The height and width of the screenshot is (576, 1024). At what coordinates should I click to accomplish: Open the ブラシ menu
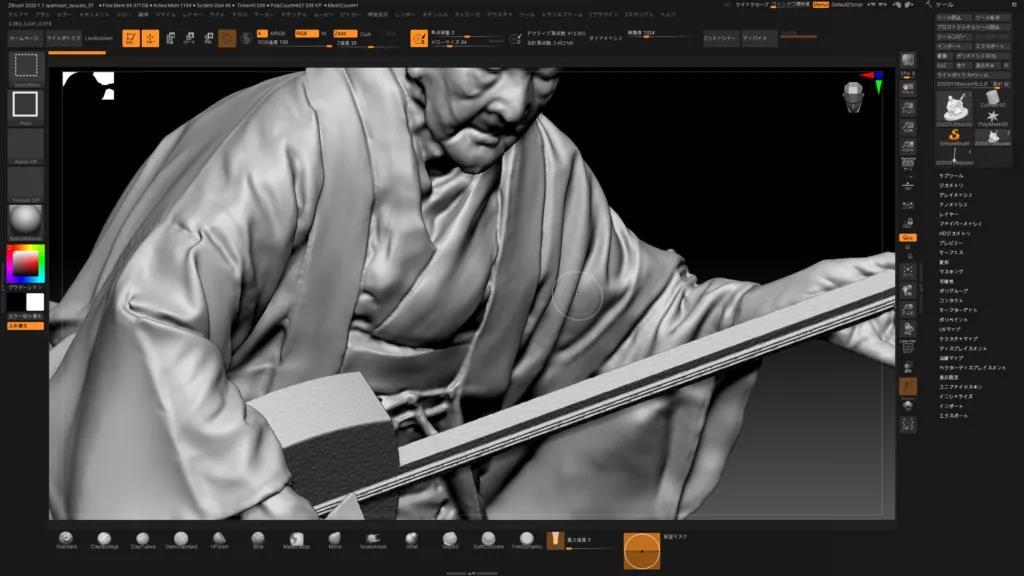42,14
